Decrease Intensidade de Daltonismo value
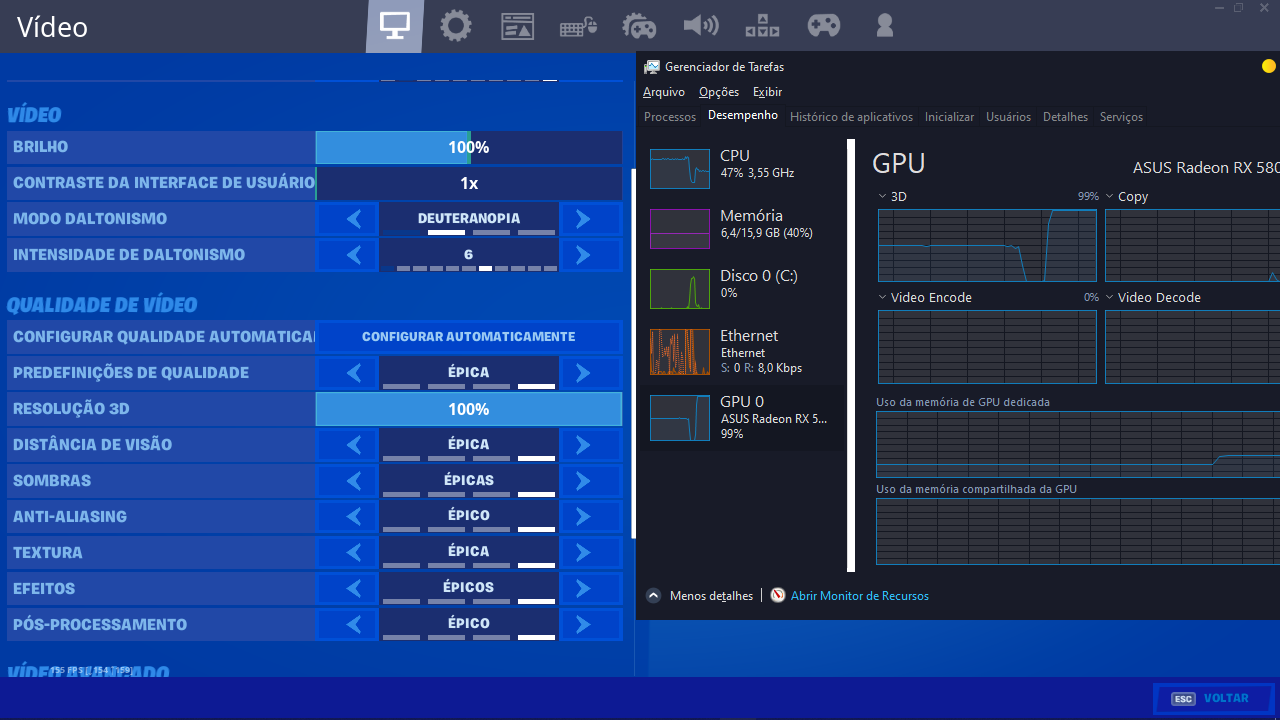1280x720 pixels. (x=347, y=255)
